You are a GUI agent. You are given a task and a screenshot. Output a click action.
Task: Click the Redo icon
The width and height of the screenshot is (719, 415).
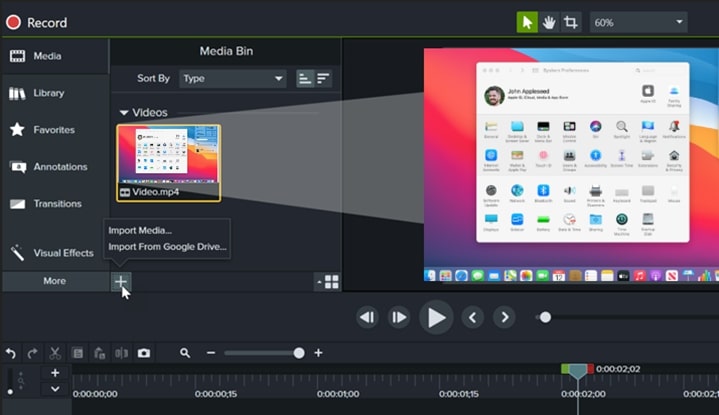(x=33, y=353)
